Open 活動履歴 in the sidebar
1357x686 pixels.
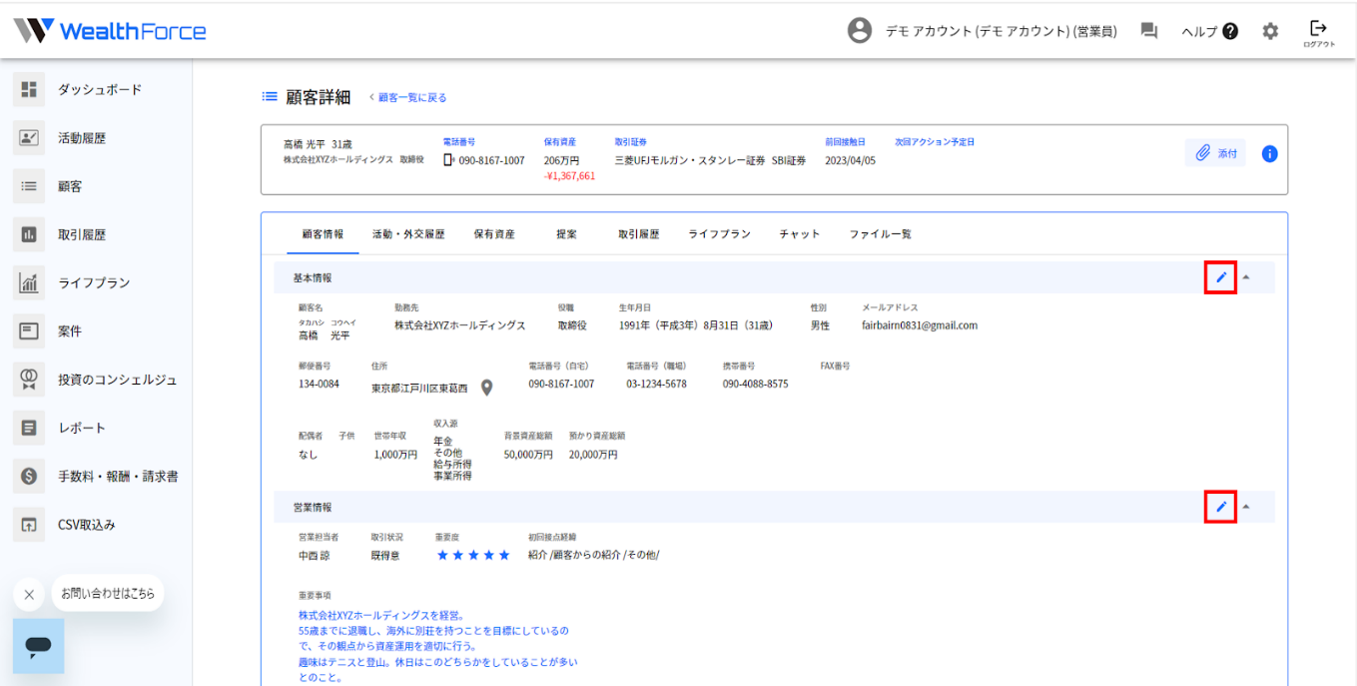click(x=82, y=138)
